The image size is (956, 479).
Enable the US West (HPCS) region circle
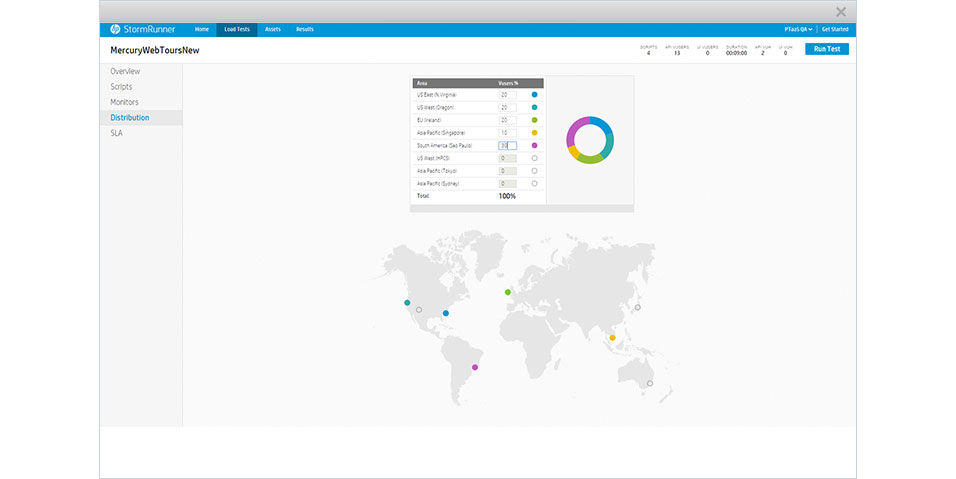coord(535,158)
